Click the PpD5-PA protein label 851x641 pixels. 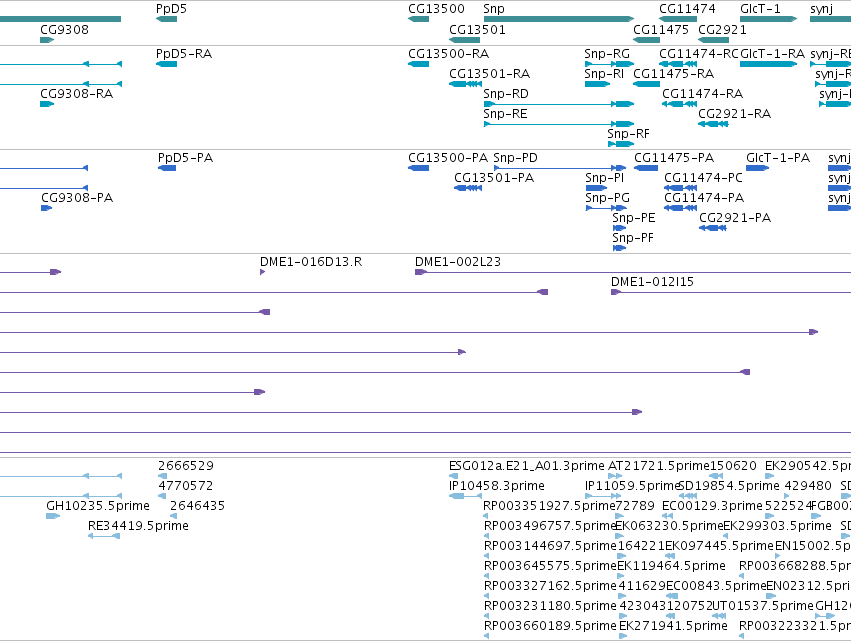tap(185, 158)
